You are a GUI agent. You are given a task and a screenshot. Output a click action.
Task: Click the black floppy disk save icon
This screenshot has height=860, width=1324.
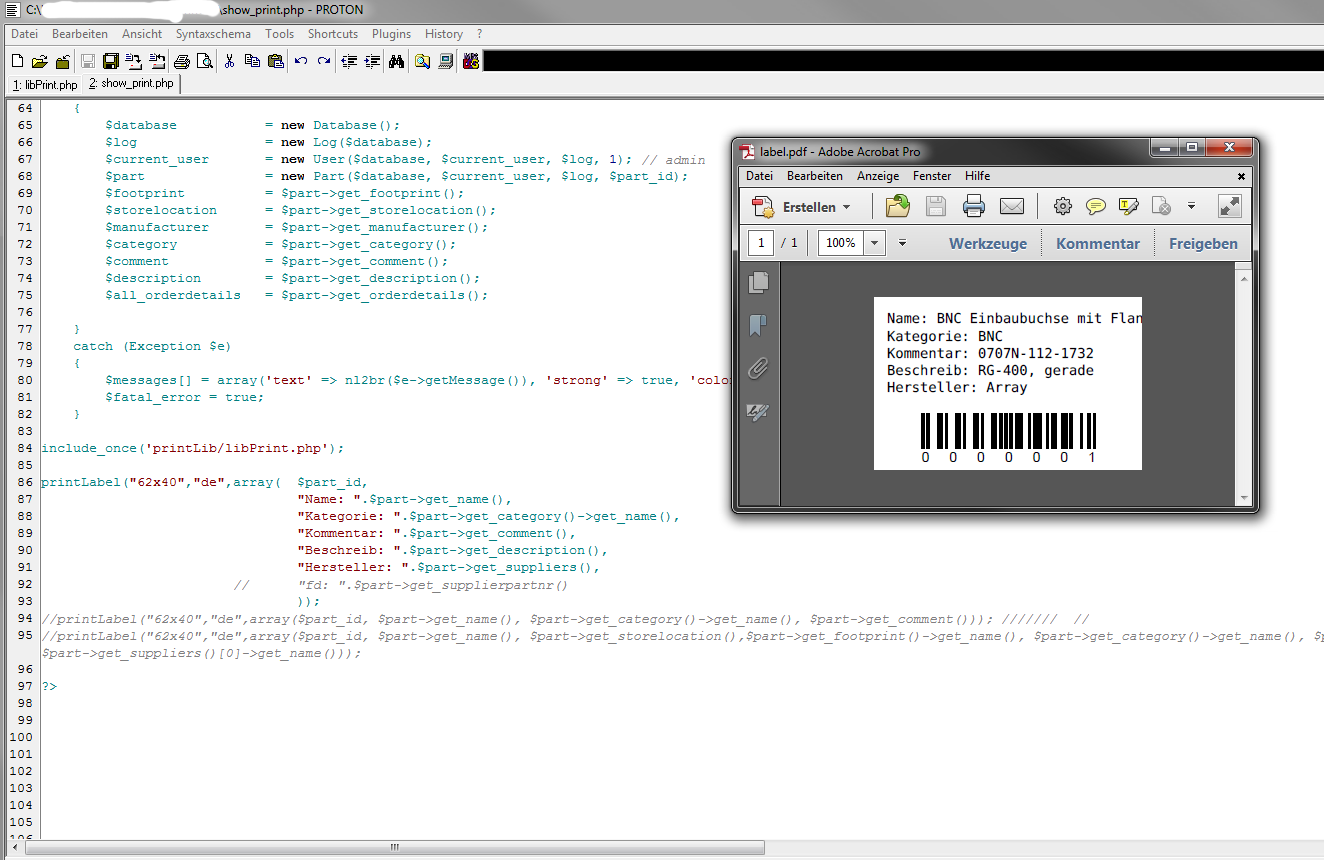tap(111, 61)
